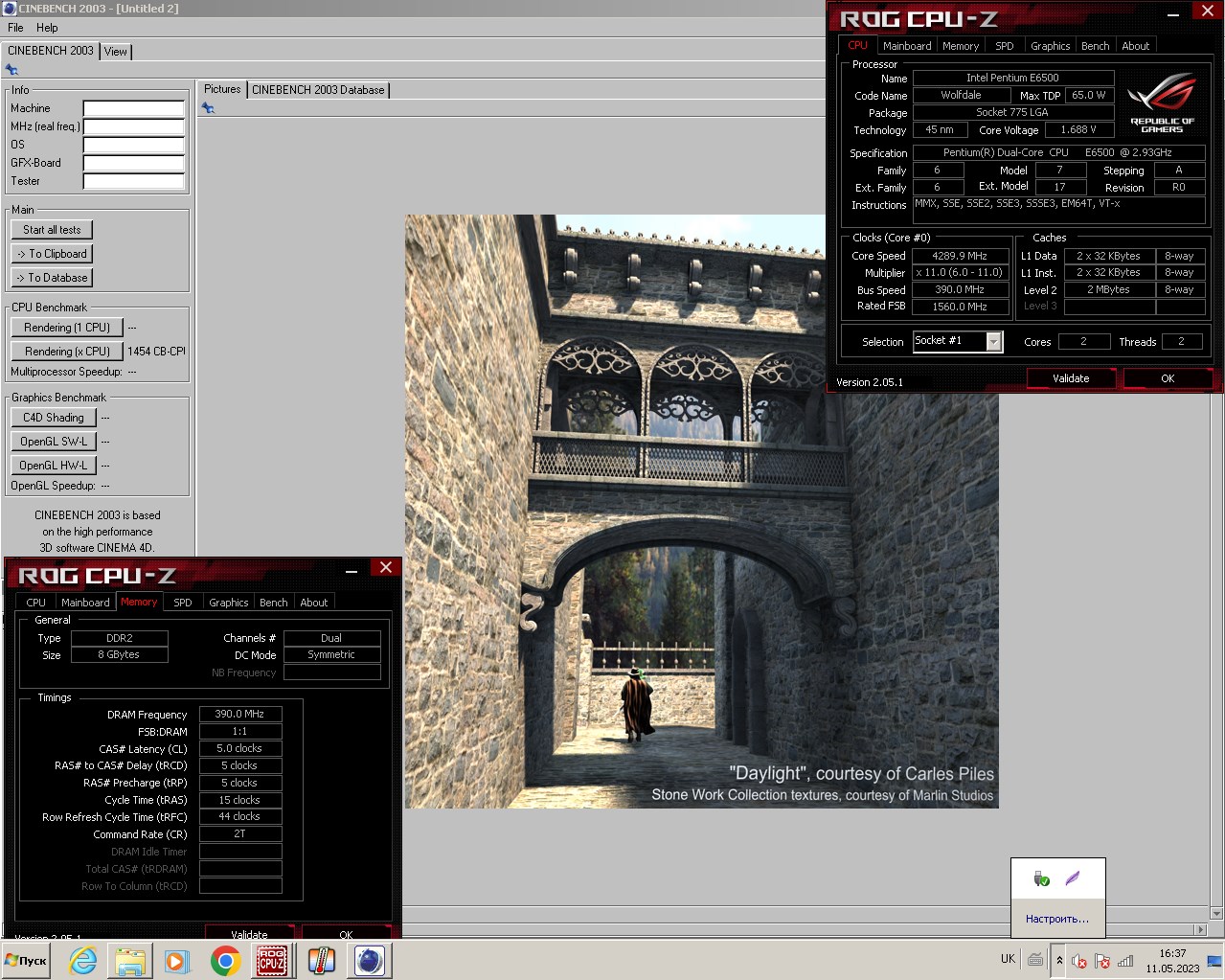Run the OpenGL SW-L benchmark
The height and width of the screenshot is (980, 1225).
(x=54, y=442)
